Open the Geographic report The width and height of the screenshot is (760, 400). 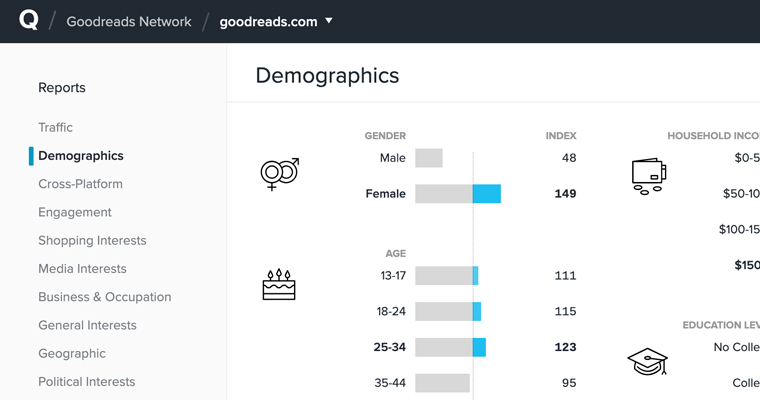pos(72,353)
